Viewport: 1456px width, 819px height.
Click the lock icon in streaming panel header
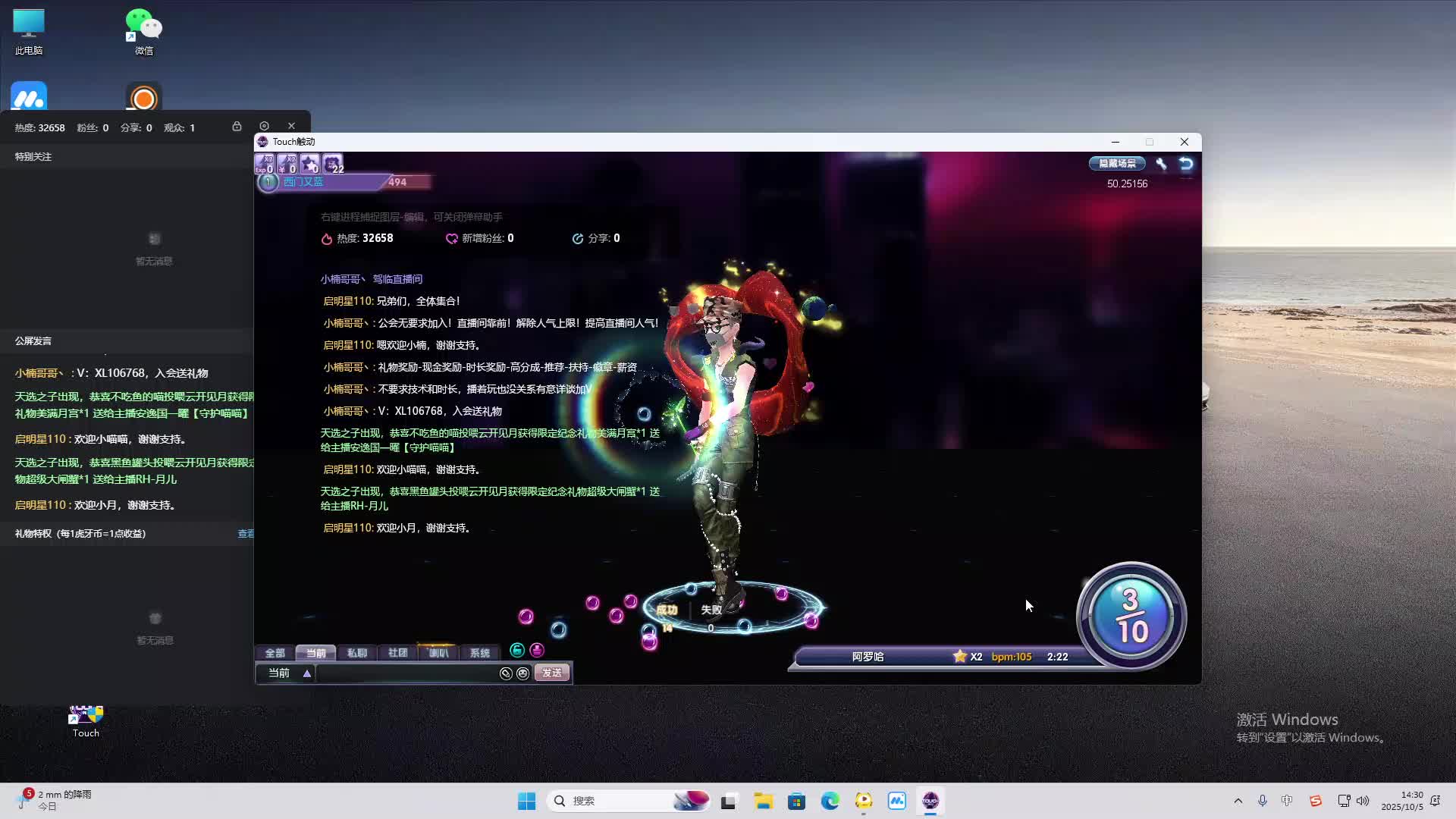pyautogui.click(x=237, y=127)
